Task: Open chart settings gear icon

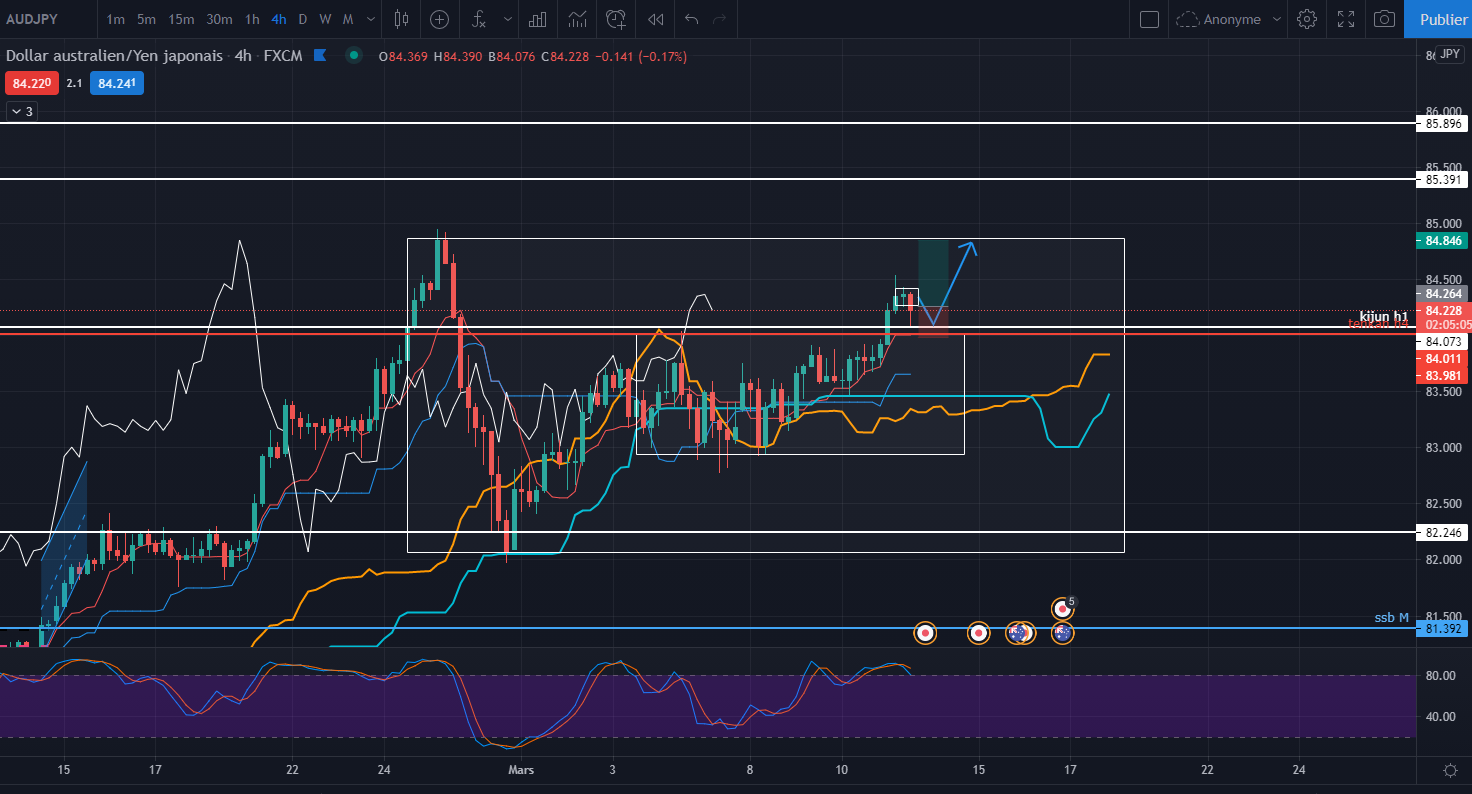Action: click(1306, 19)
